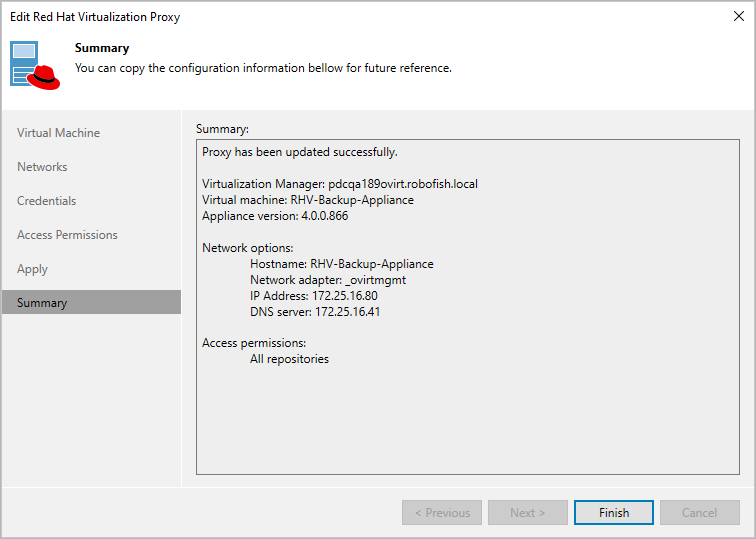Screen dimensions: 756x539
Task: Click the Red Hat proxy server icon
Action: tap(35, 66)
